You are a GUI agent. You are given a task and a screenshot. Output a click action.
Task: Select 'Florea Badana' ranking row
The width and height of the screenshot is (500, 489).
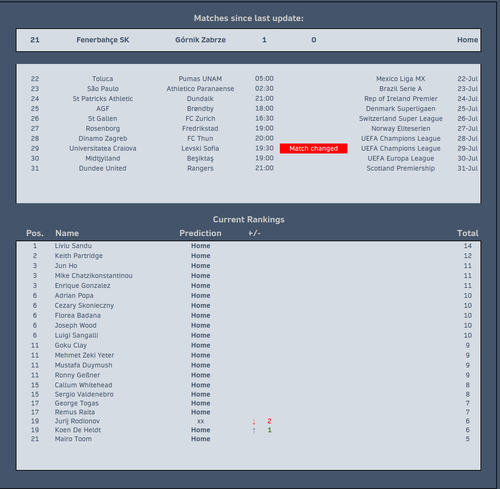[x=248, y=315]
